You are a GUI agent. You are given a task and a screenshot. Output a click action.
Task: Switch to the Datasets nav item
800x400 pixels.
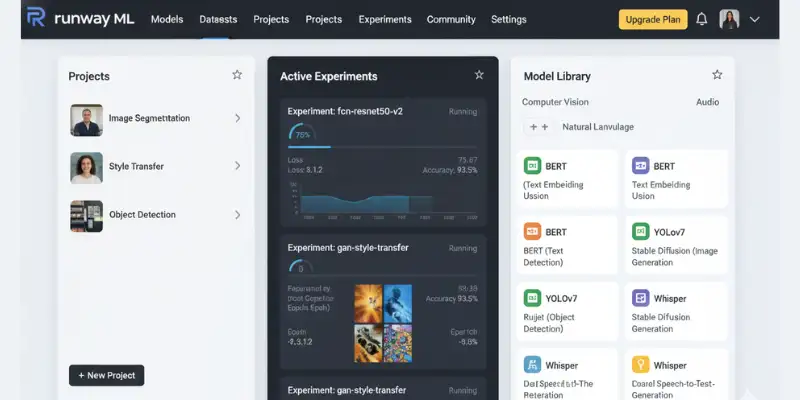pos(218,19)
